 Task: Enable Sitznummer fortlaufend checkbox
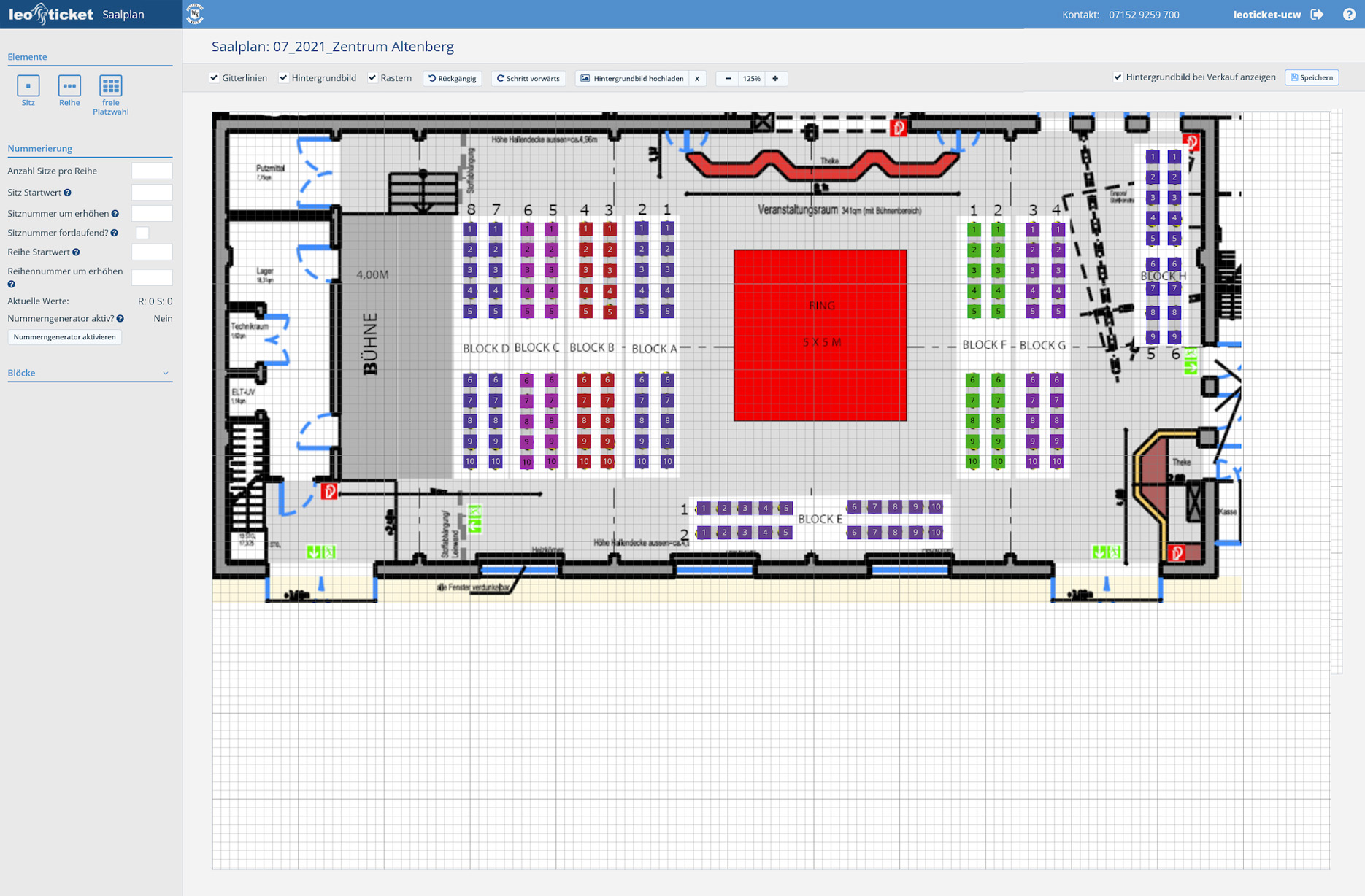click(142, 233)
